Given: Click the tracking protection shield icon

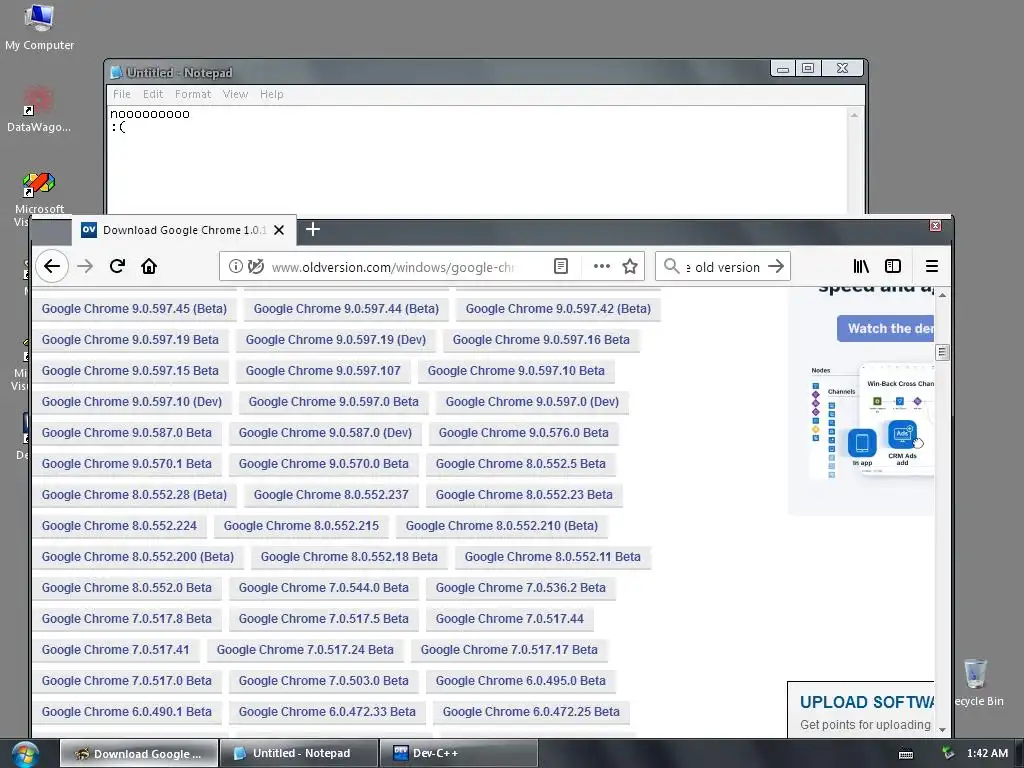Looking at the screenshot, I should [256, 266].
